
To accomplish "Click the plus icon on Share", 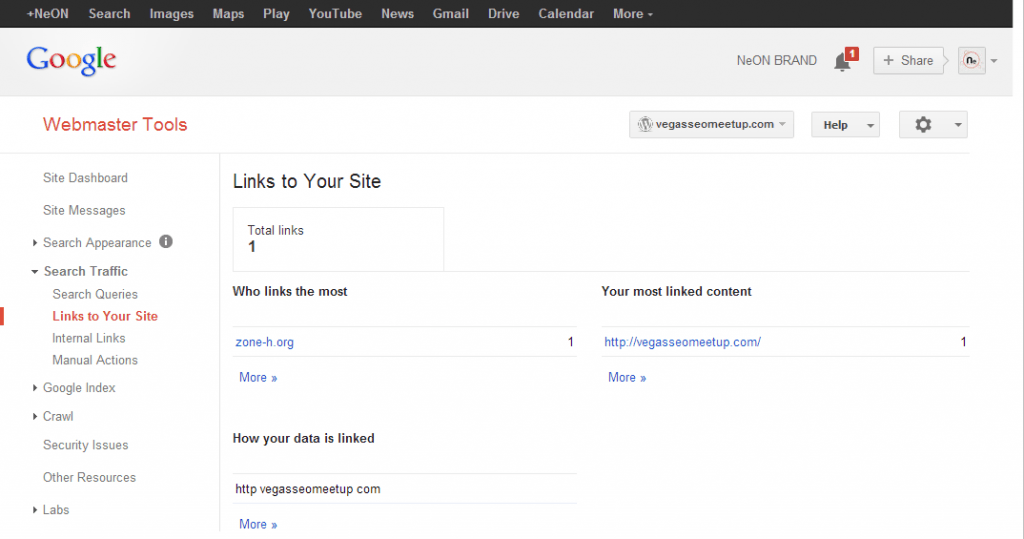I will (888, 60).
